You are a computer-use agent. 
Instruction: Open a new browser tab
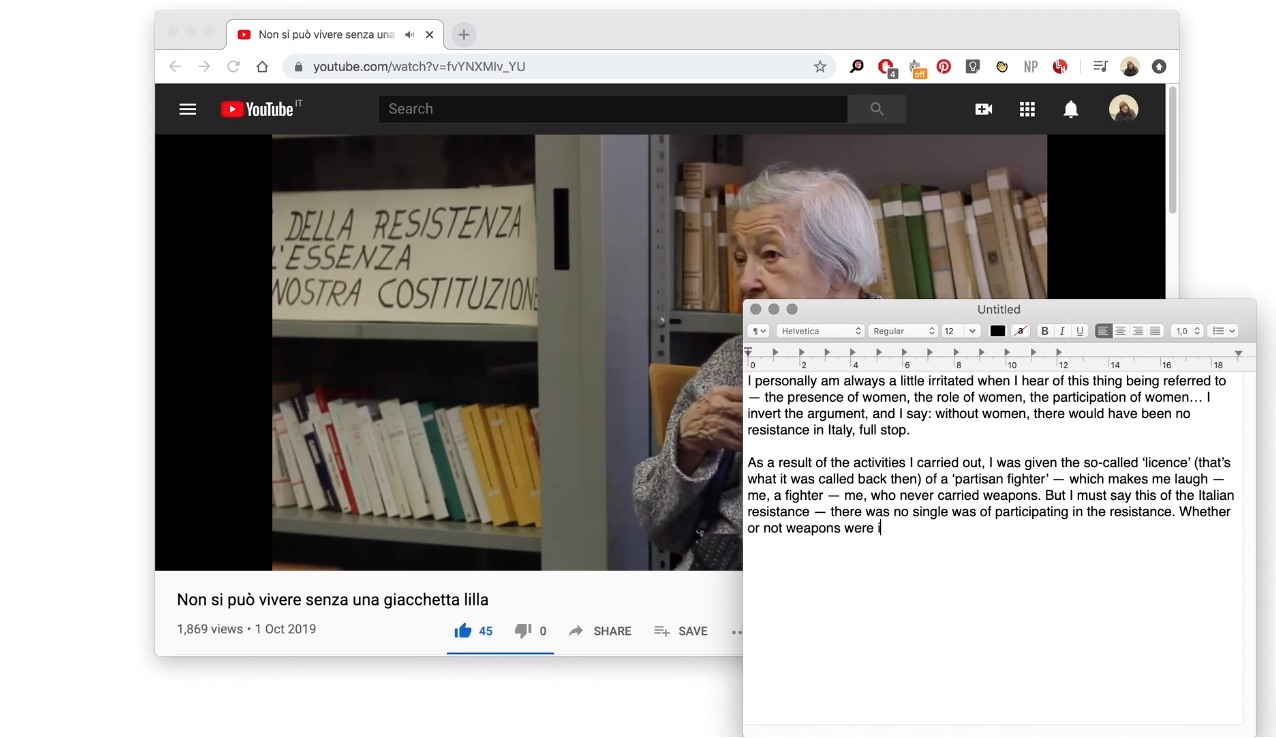coord(463,34)
